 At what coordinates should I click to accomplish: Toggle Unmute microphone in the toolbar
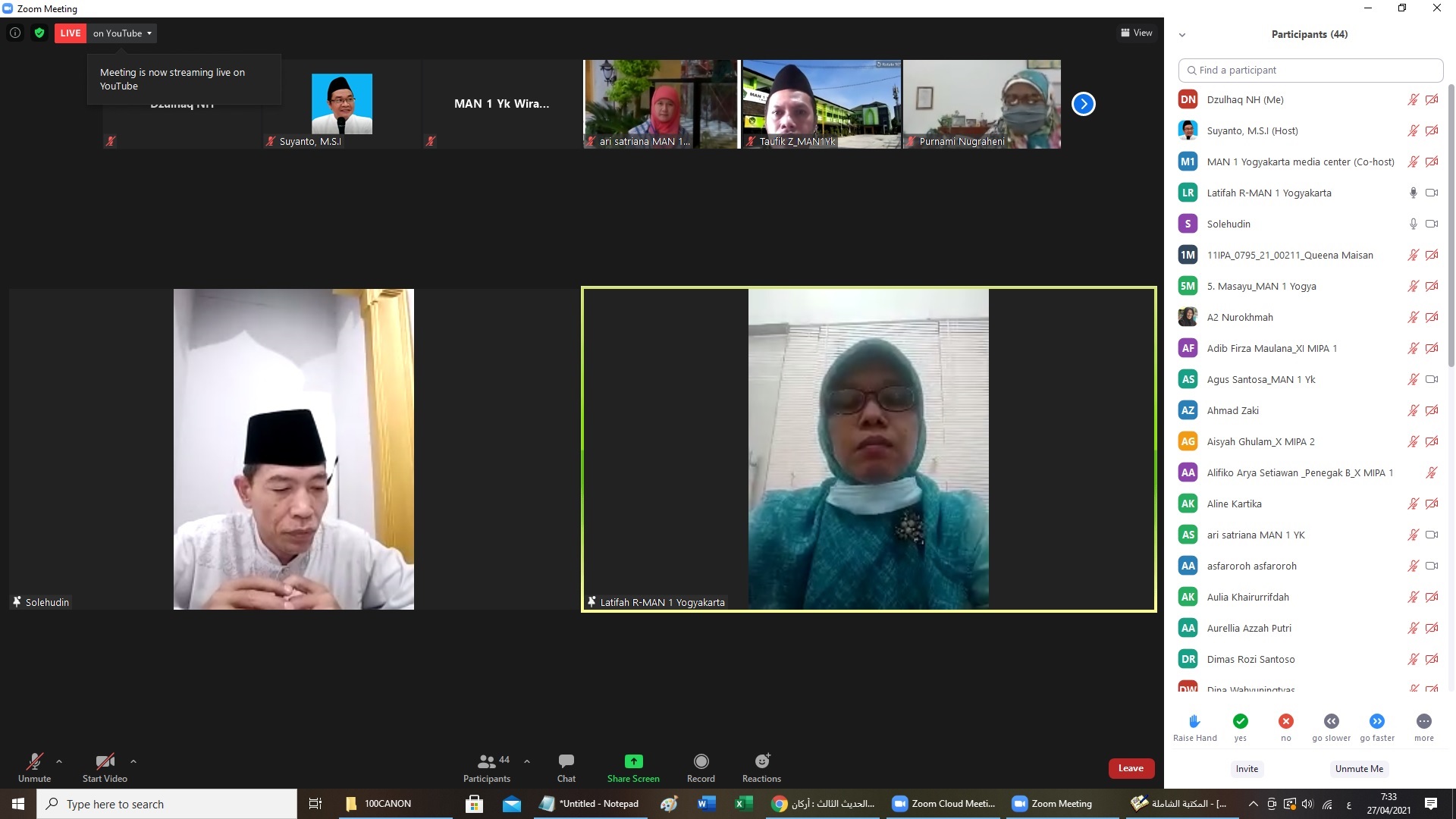(x=34, y=761)
